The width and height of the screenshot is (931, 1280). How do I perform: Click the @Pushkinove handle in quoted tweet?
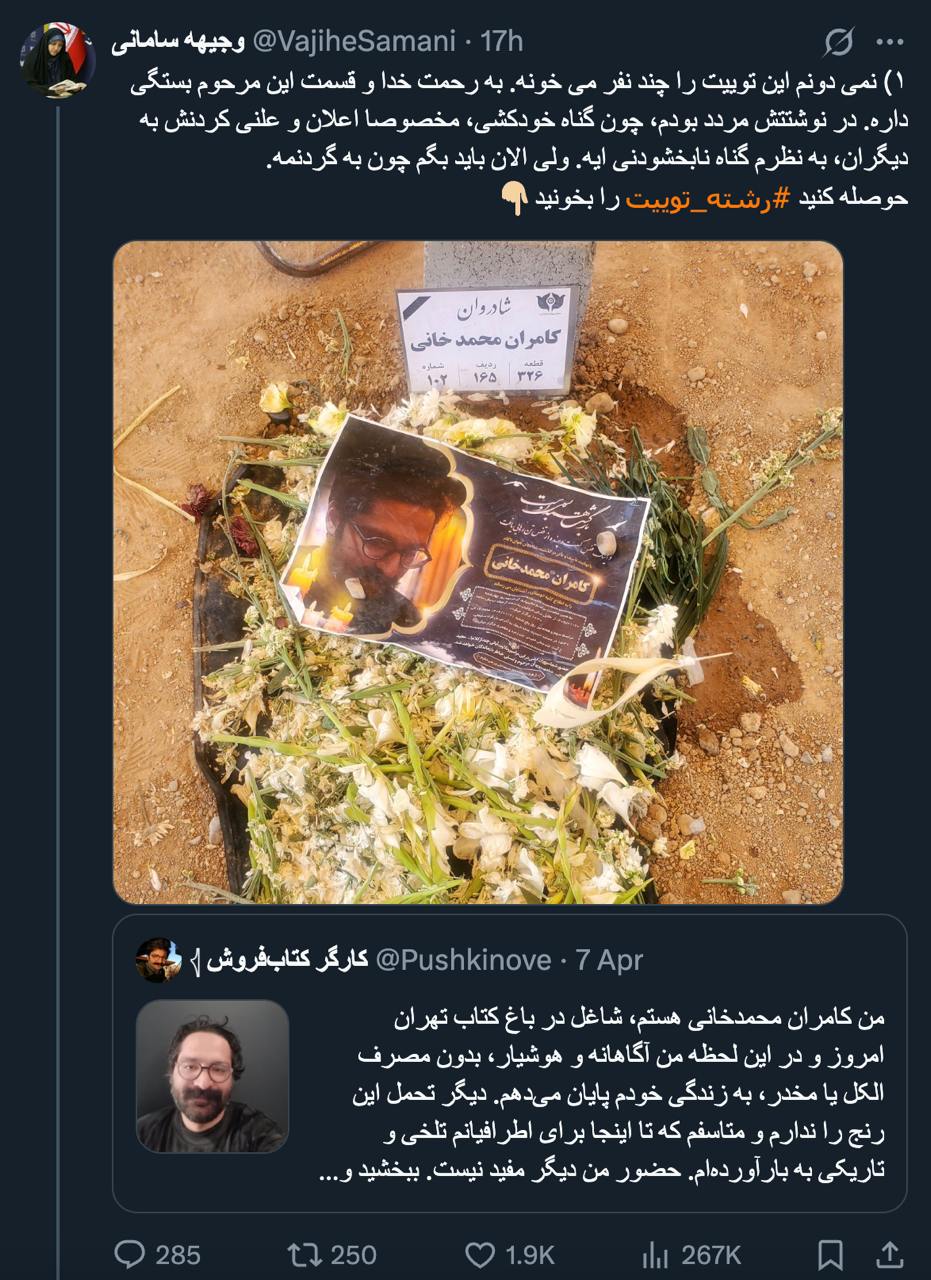(x=463, y=960)
